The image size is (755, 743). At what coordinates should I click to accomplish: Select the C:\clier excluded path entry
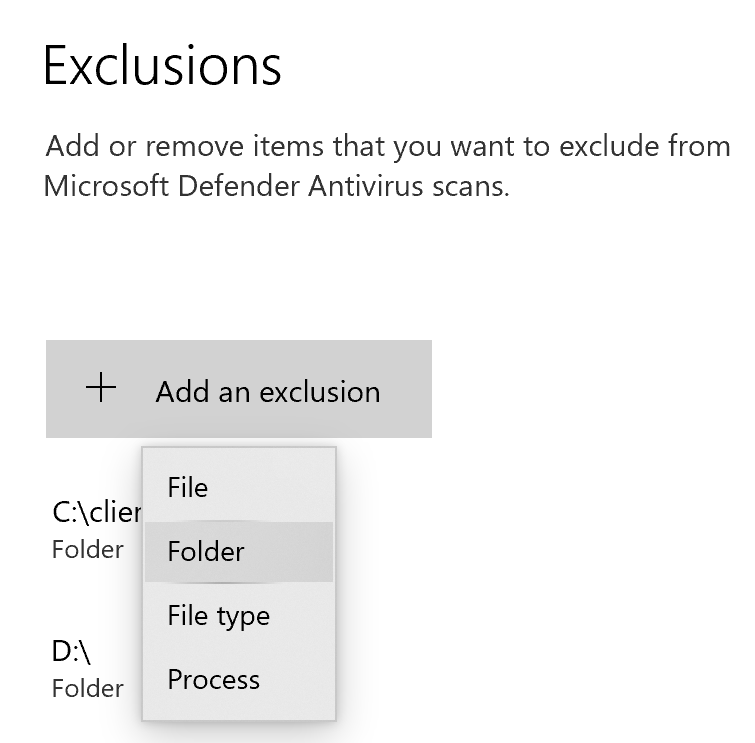[96, 512]
